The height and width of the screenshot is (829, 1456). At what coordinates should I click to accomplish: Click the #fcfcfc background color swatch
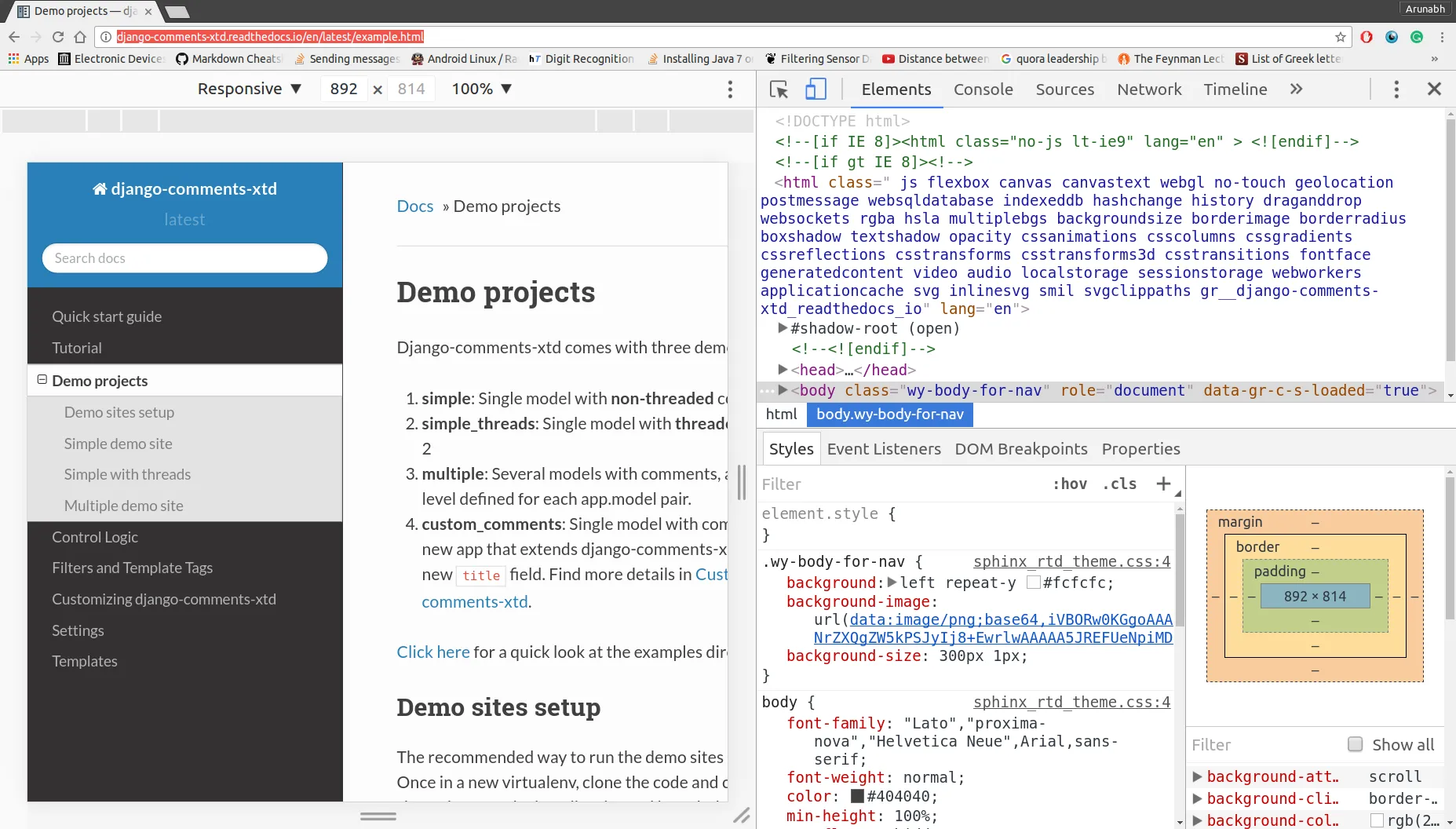(1034, 582)
